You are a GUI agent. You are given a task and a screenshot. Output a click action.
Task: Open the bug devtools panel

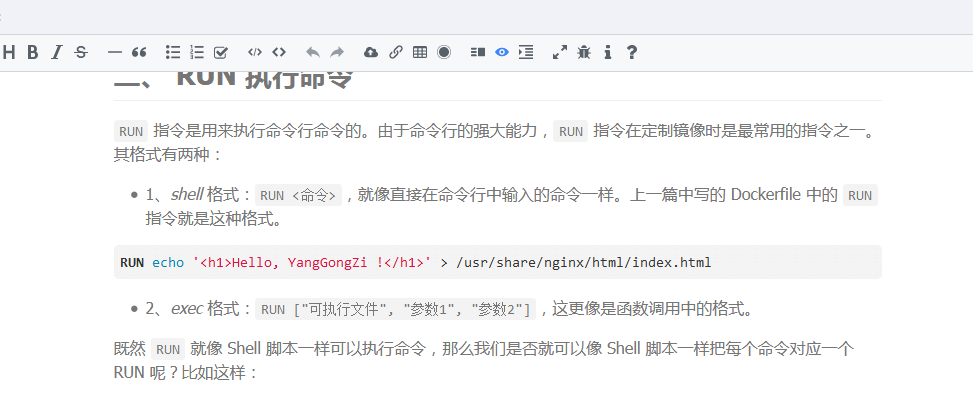(584, 53)
